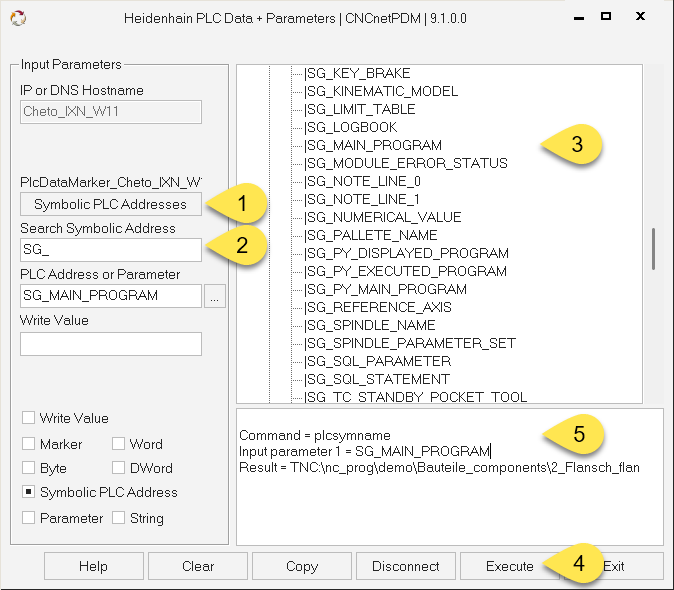The height and width of the screenshot is (590, 674).
Task: Select tree item SG_PY_EXECUTED_PROGRAM
Action: coord(405,272)
